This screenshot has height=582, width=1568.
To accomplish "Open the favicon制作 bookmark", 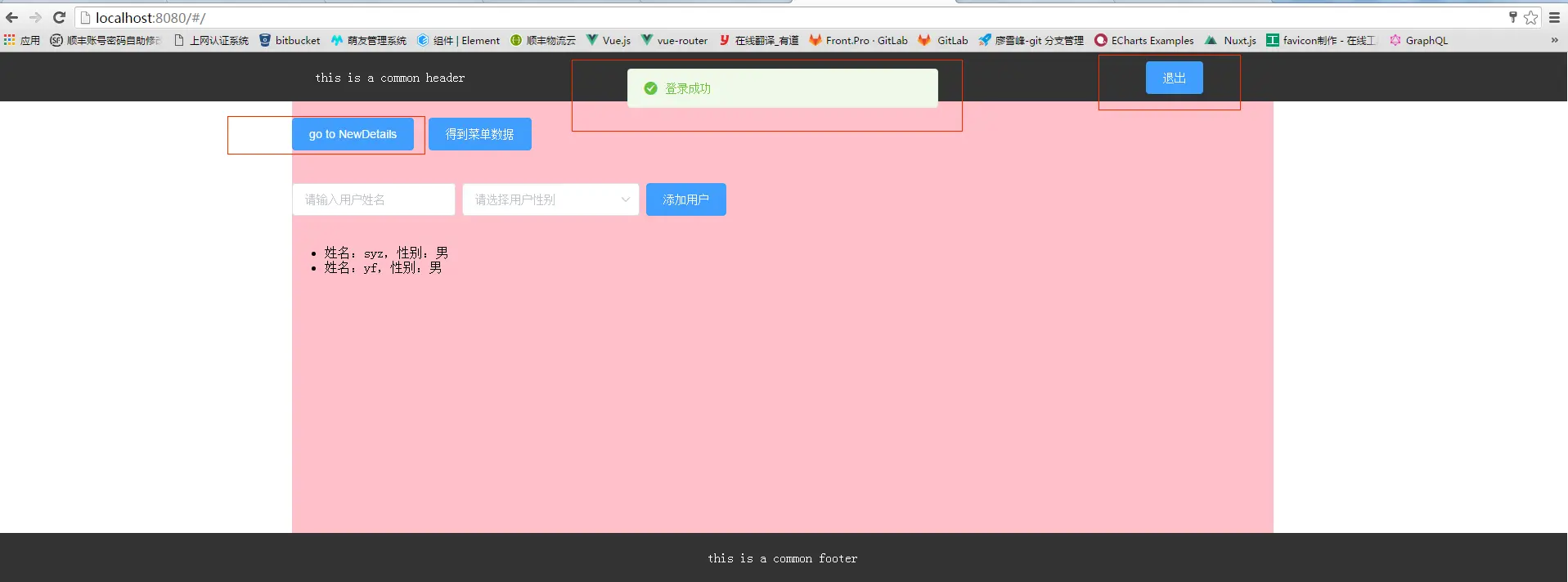I will pyautogui.click(x=1321, y=40).
